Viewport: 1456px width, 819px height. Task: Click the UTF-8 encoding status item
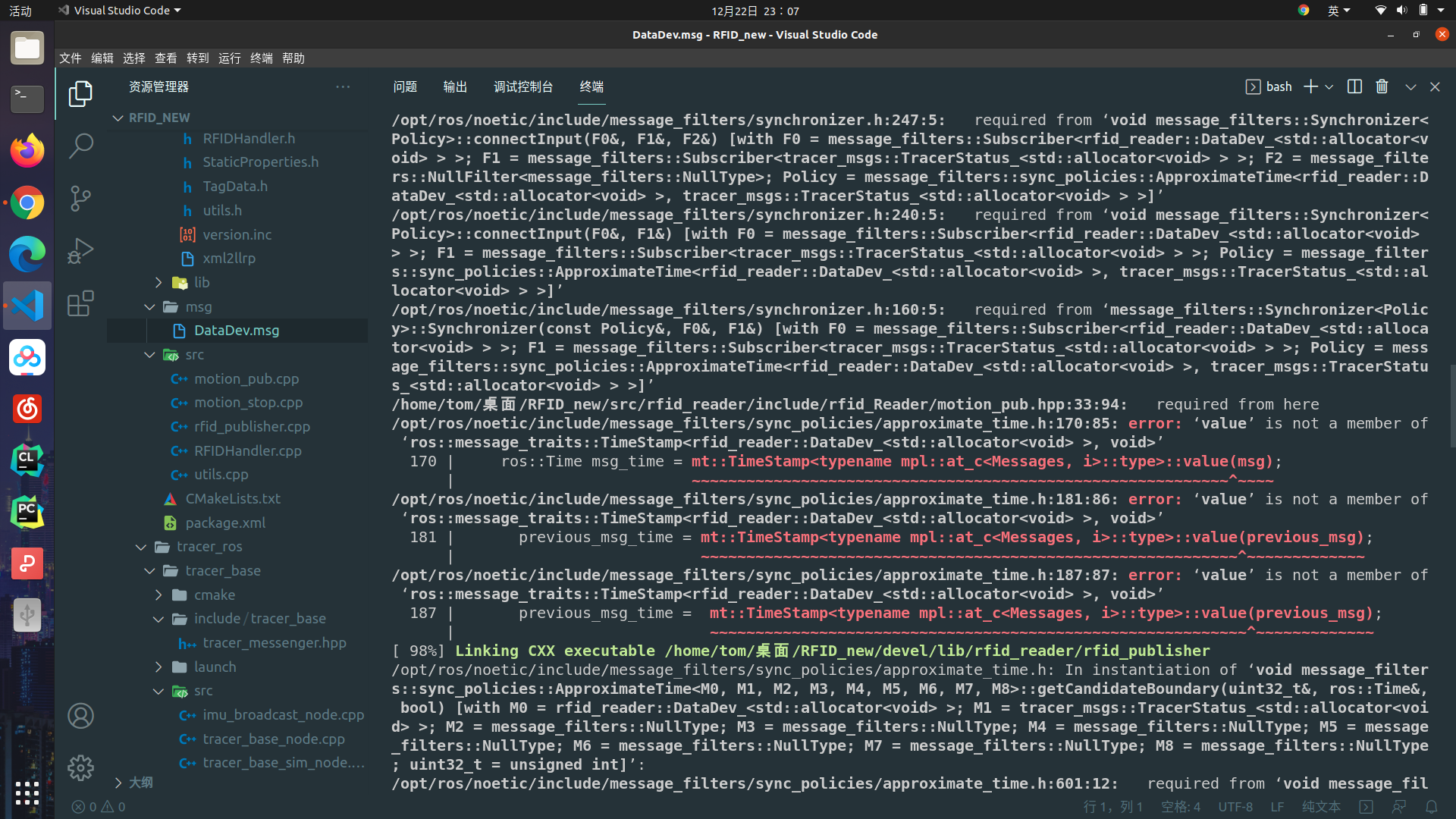pyautogui.click(x=1235, y=807)
